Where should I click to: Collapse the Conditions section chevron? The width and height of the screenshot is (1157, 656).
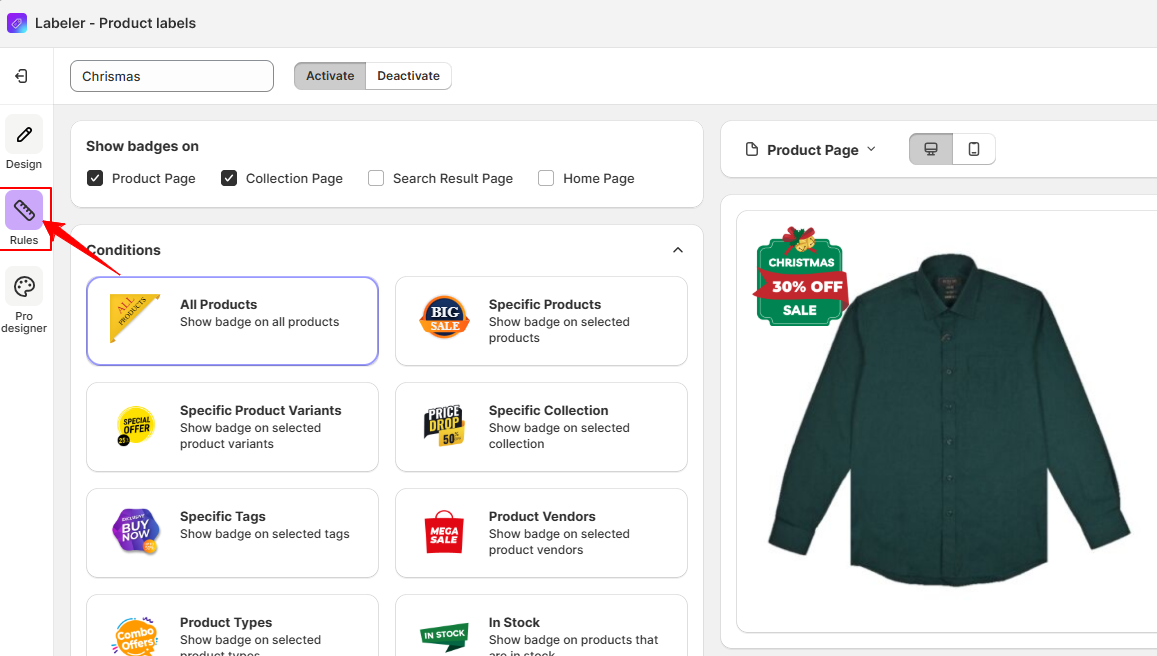coord(678,250)
